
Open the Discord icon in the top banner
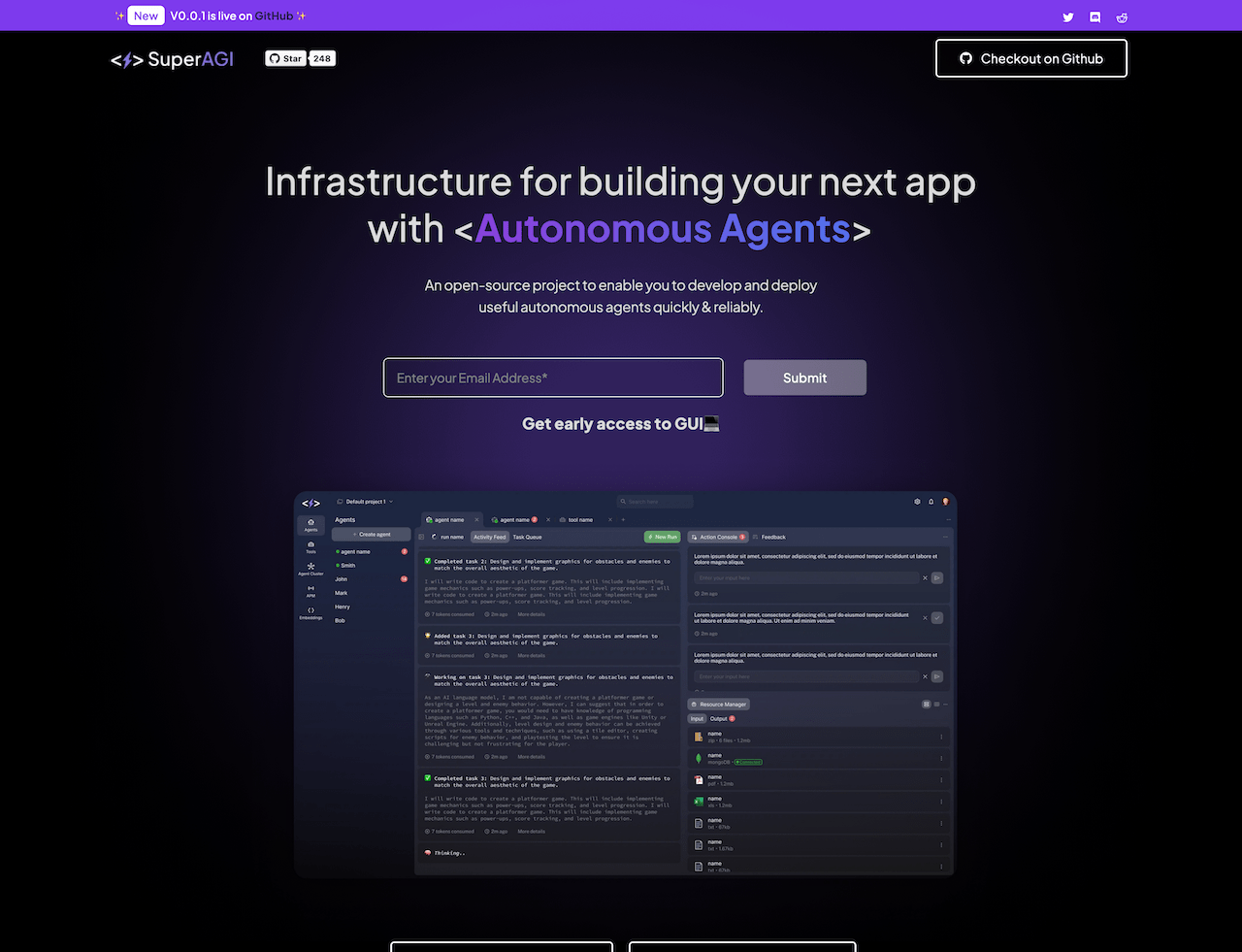pyautogui.click(x=1095, y=16)
